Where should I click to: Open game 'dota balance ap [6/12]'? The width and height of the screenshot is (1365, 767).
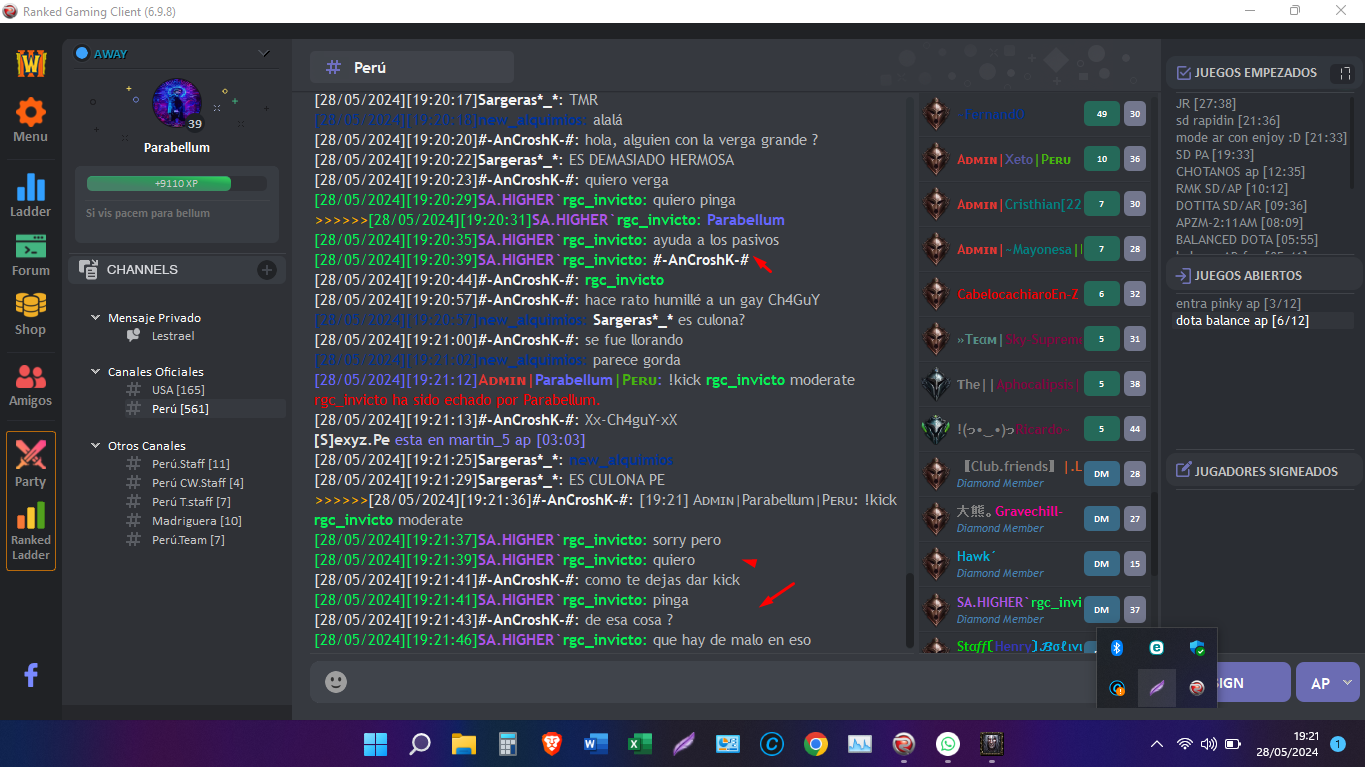coord(1242,321)
